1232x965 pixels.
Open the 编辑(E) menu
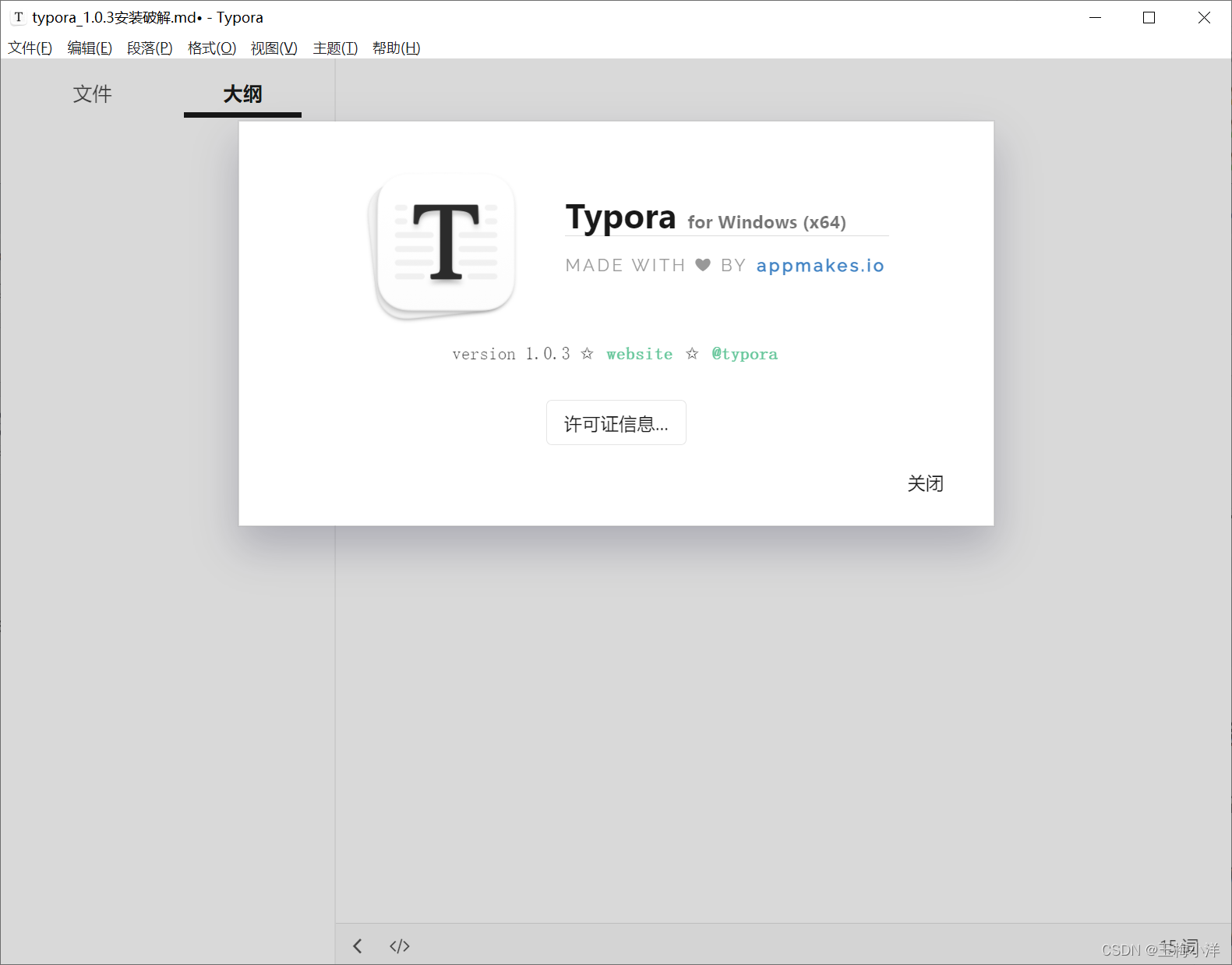tap(90, 48)
